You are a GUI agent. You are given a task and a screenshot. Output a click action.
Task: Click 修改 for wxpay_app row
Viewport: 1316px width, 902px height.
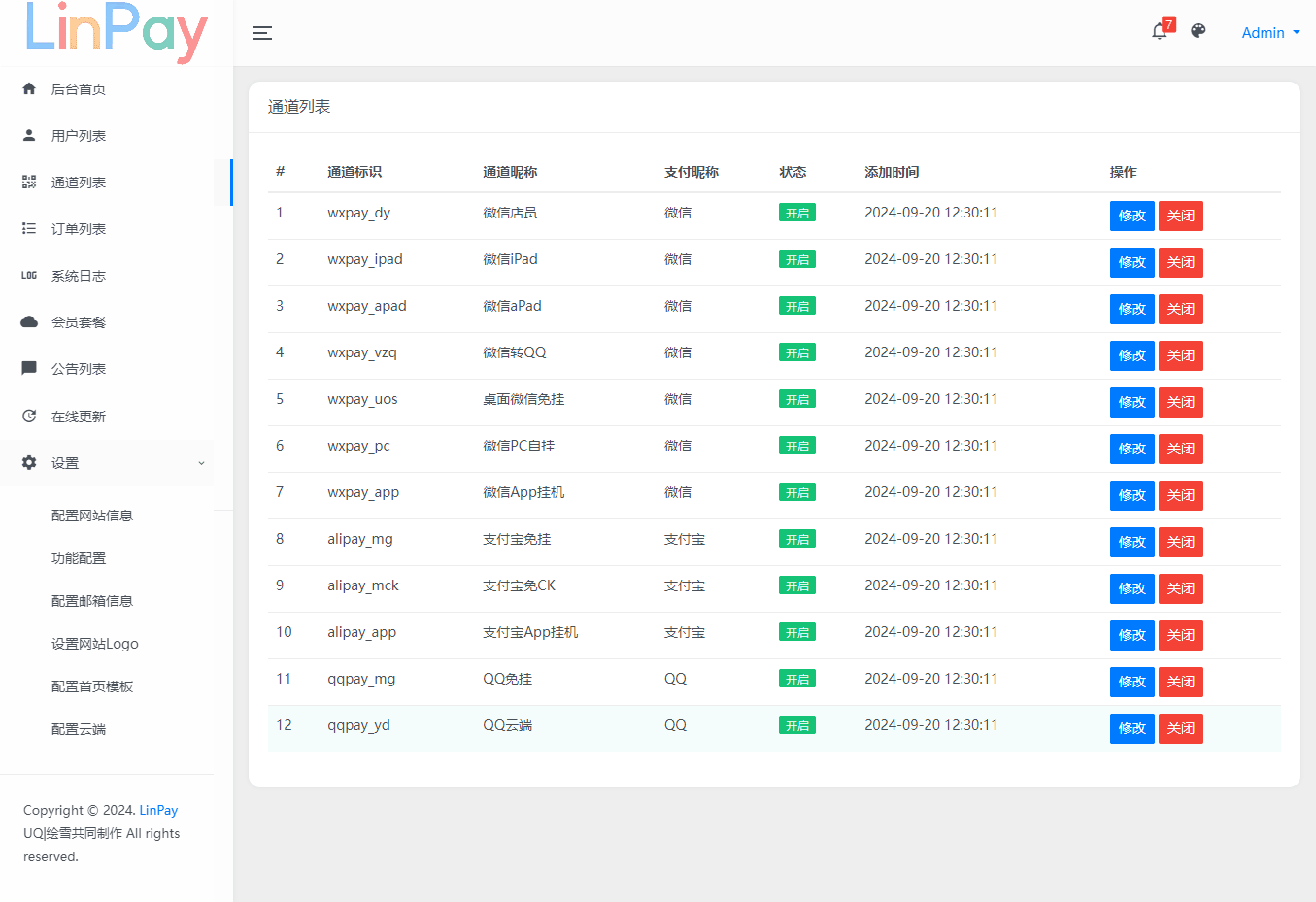[x=1132, y=495]
